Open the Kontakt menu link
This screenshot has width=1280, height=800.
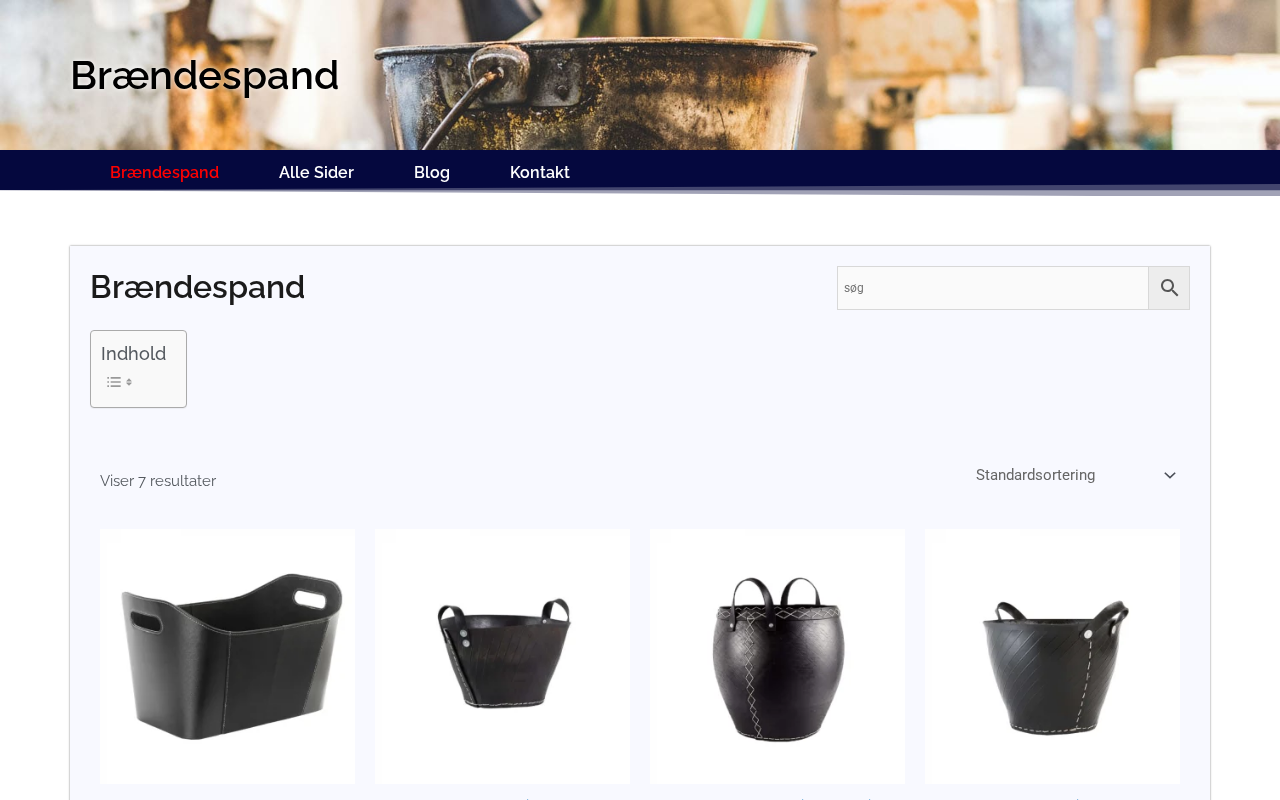[540, 172]
